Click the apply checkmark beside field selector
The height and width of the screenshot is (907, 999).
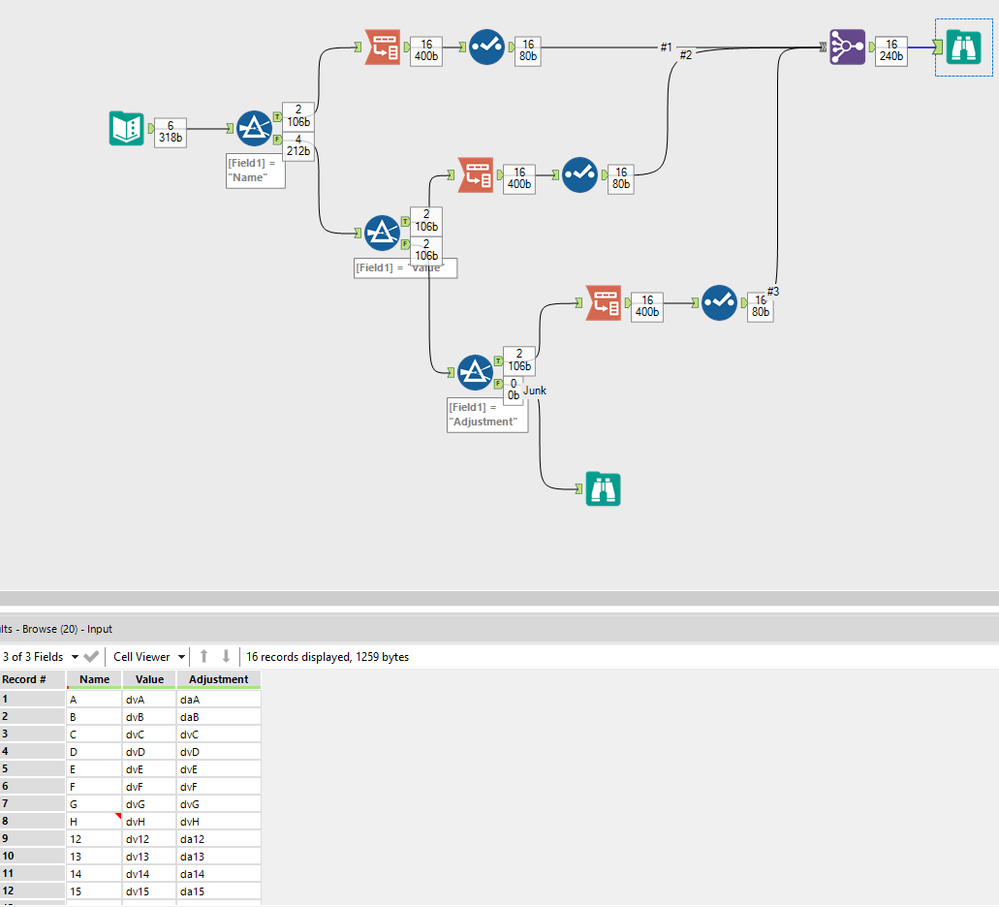tap(91, 656)
